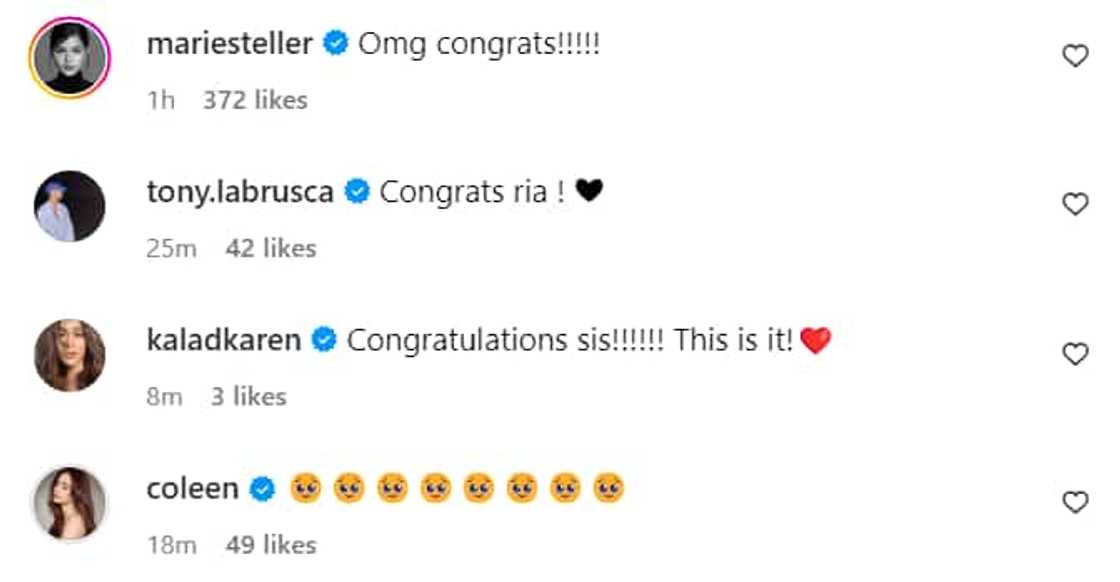Screen dimensions: 1120x582
Task: Open mariesteller's profile picture
Action: point(70,58)
